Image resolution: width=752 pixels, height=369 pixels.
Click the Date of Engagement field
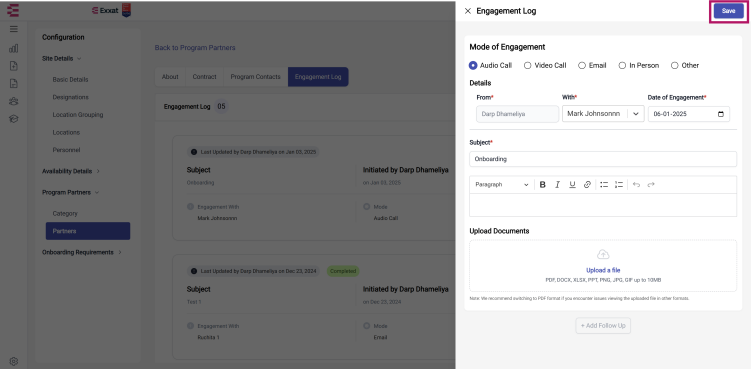pyautogui.click(x=689, y=114)
